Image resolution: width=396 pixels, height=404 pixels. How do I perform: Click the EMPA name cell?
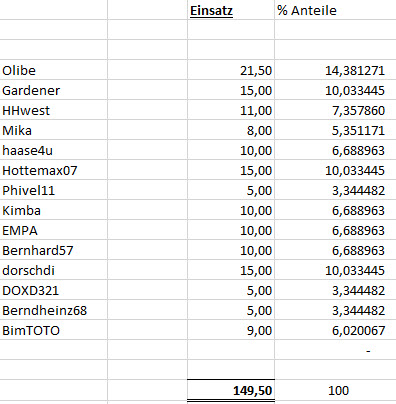tap(54, 230)
